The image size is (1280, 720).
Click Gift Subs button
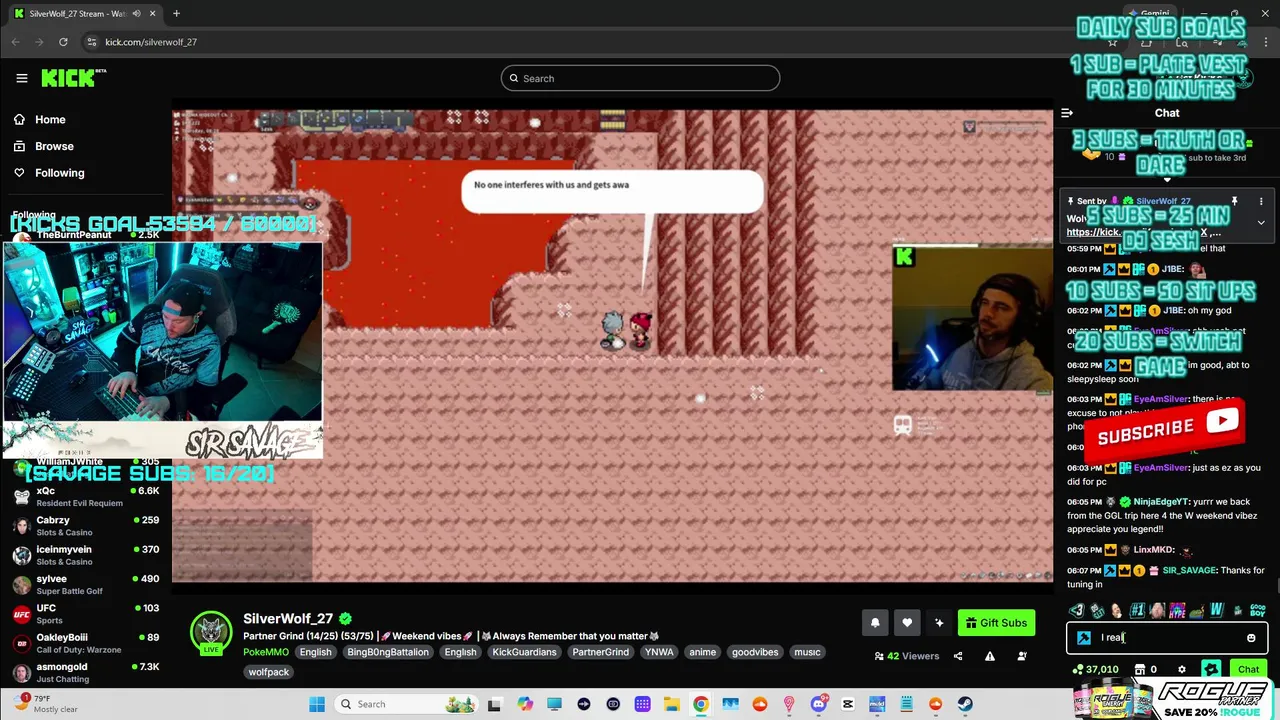tap(996, 623)
